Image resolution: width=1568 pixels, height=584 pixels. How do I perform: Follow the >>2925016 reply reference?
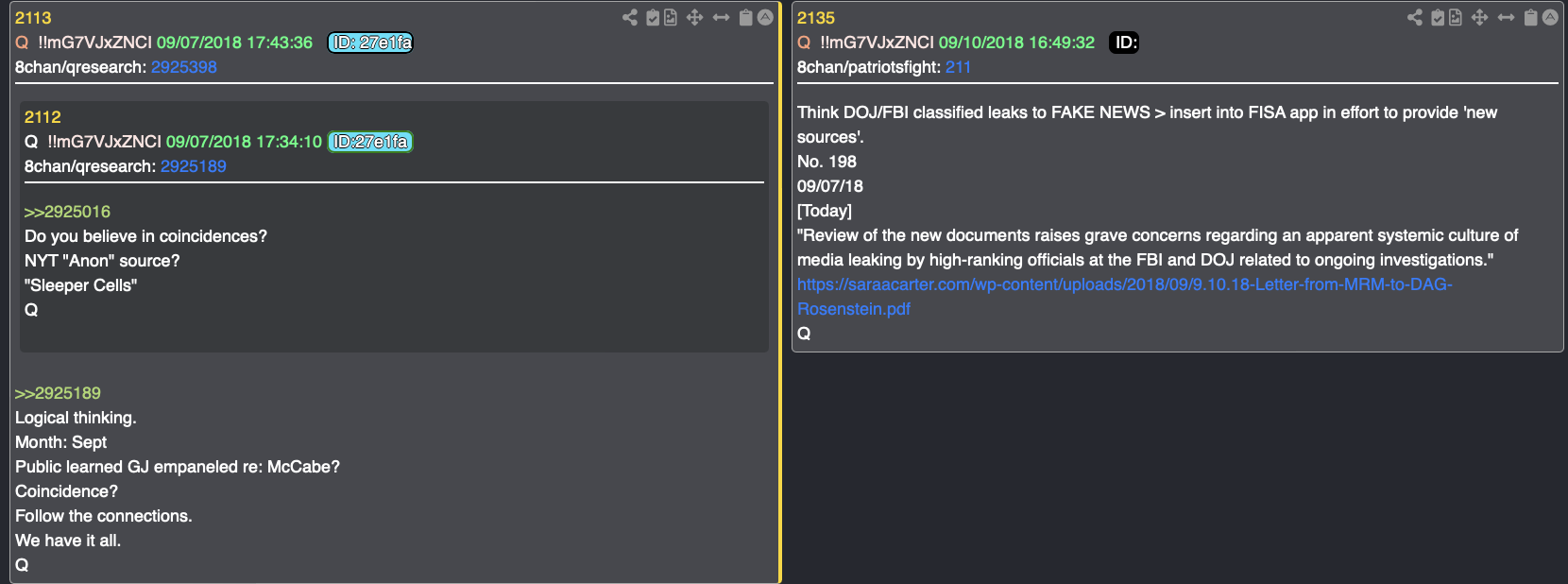coord(67,212)
